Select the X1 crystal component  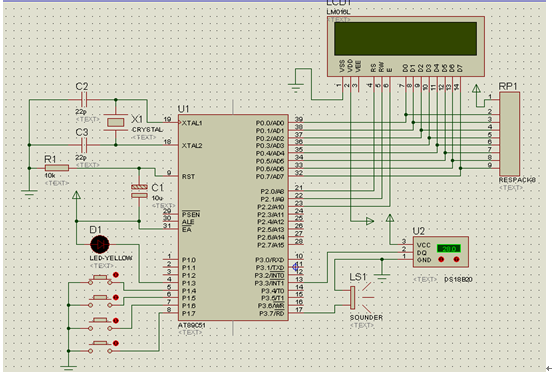tap(115, 122)
